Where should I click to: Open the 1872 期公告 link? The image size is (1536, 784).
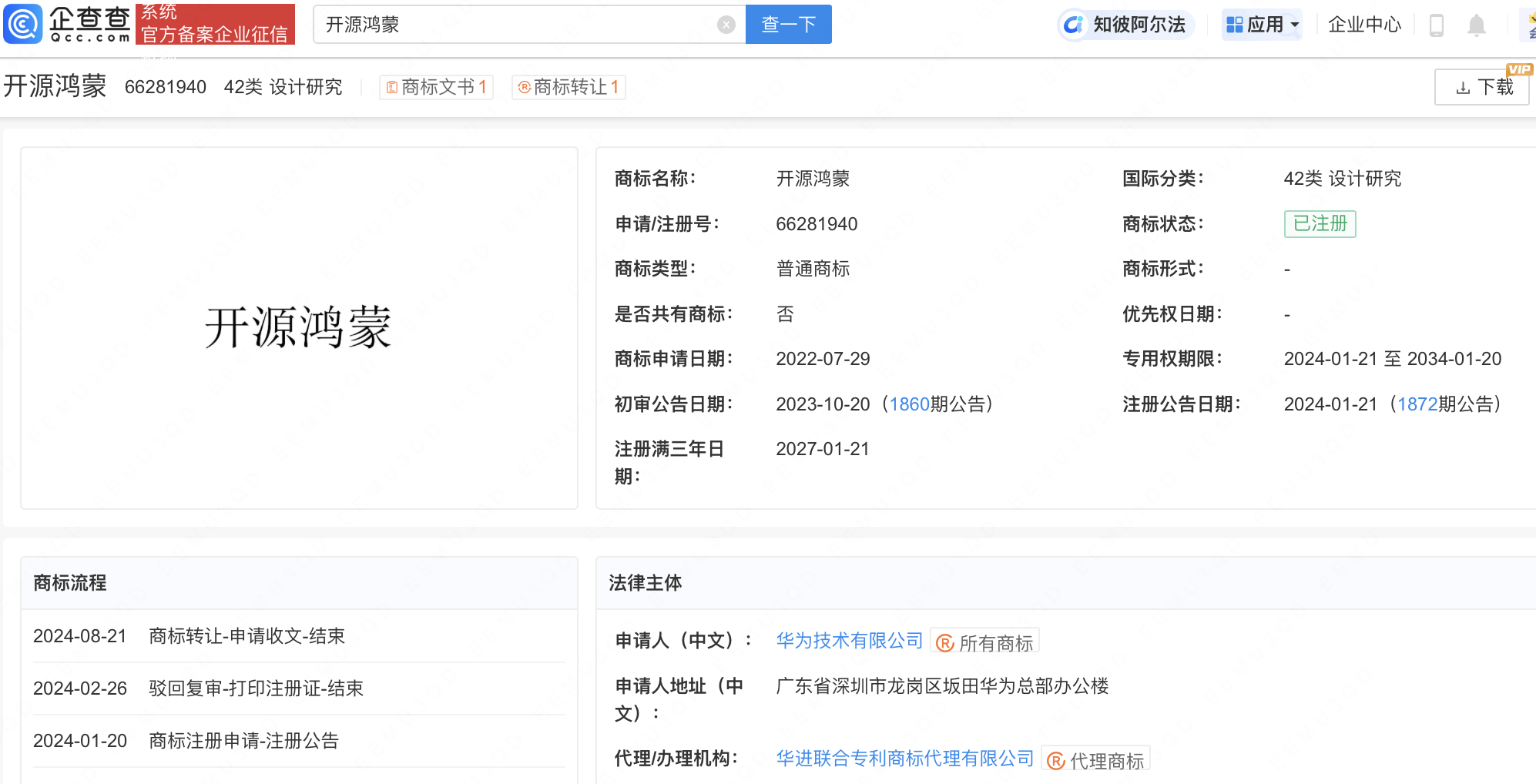(x=1417, y=404)
